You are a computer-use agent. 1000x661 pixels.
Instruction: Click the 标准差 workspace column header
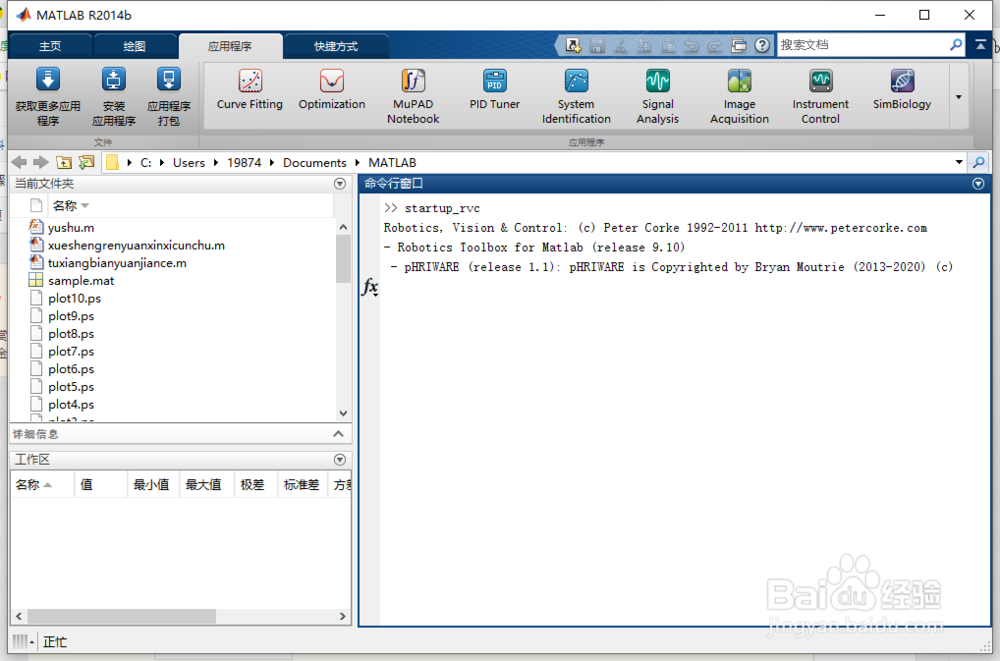[301, 485]
